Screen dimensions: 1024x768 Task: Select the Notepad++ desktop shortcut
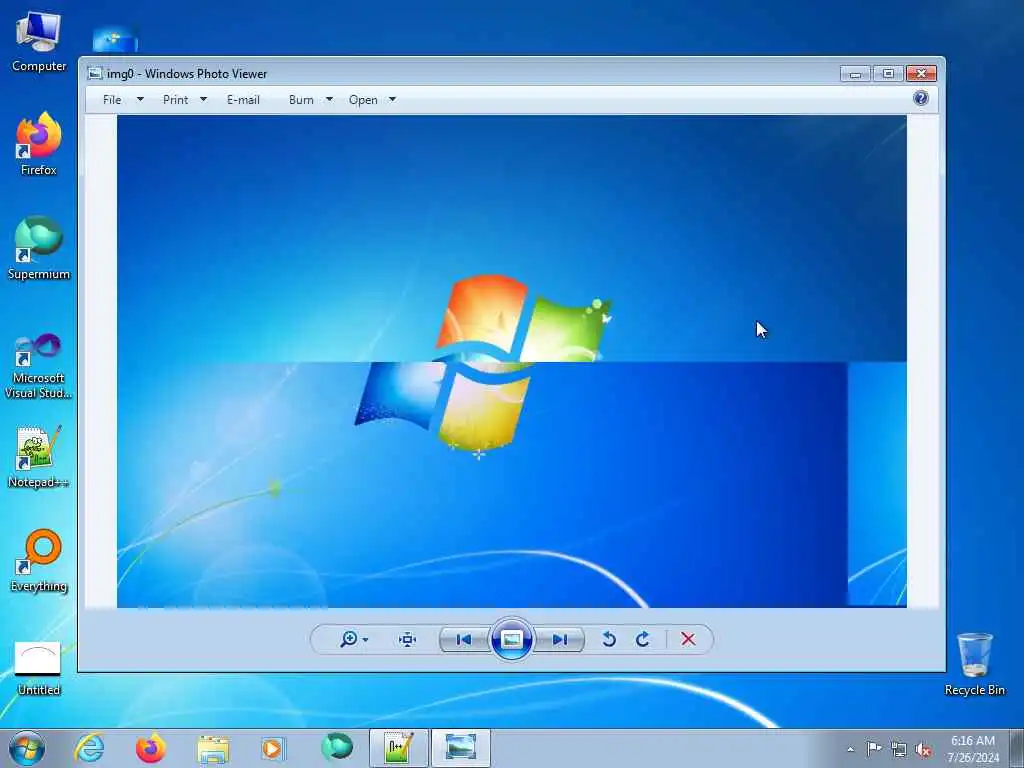pyautogui.click(x=39, y=456)
